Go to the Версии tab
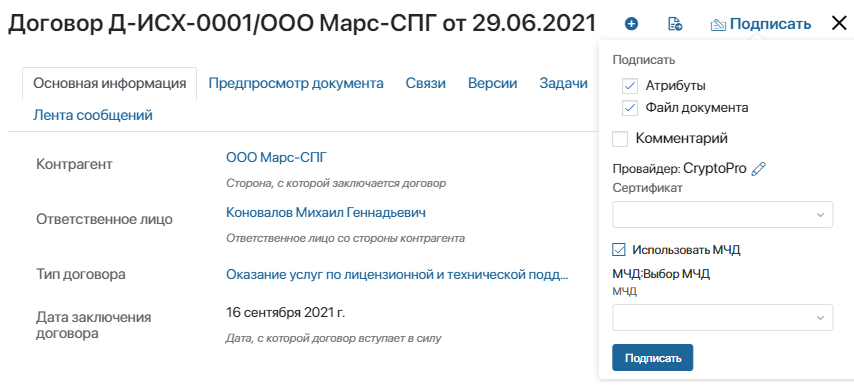The height and width of the screenshot is (387, 854). 492,84
